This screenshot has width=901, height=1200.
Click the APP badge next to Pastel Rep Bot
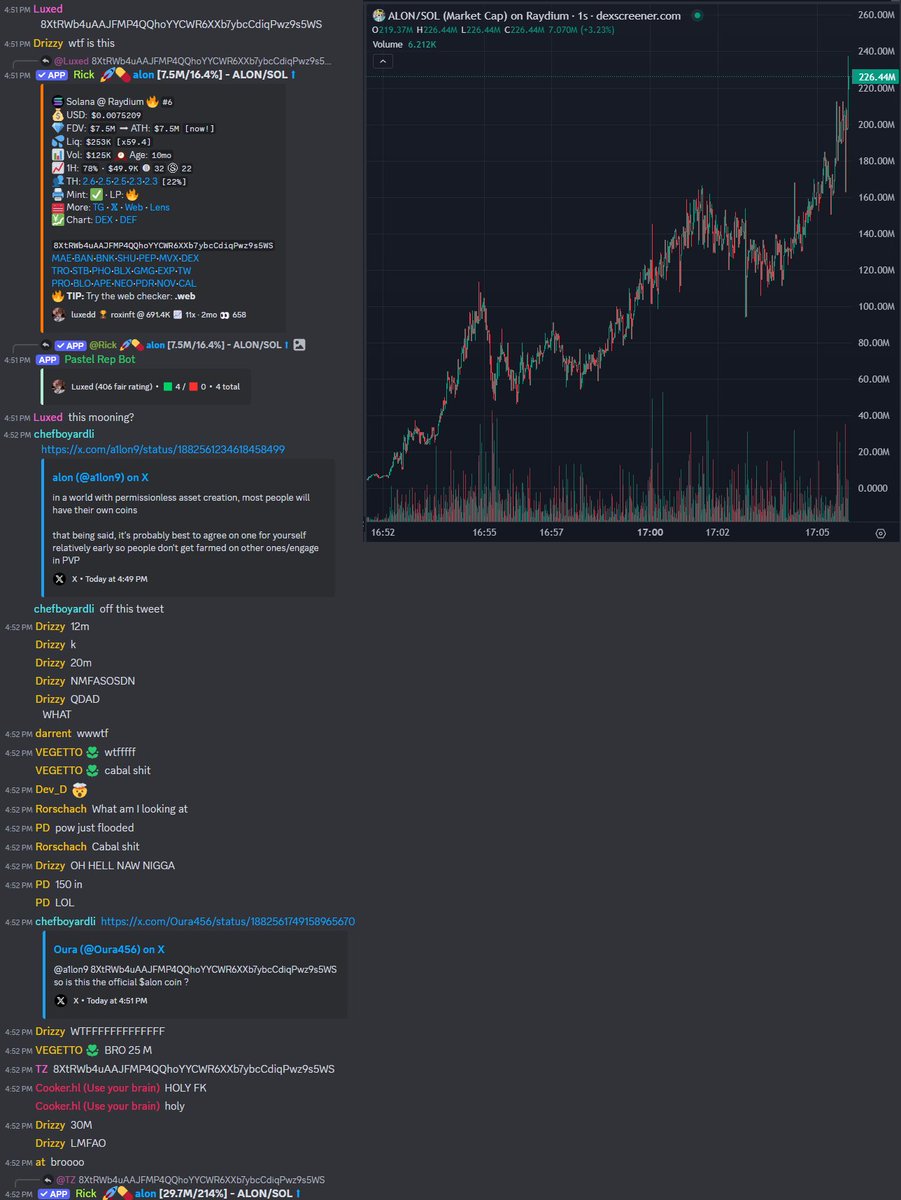[x=47, y=359]
